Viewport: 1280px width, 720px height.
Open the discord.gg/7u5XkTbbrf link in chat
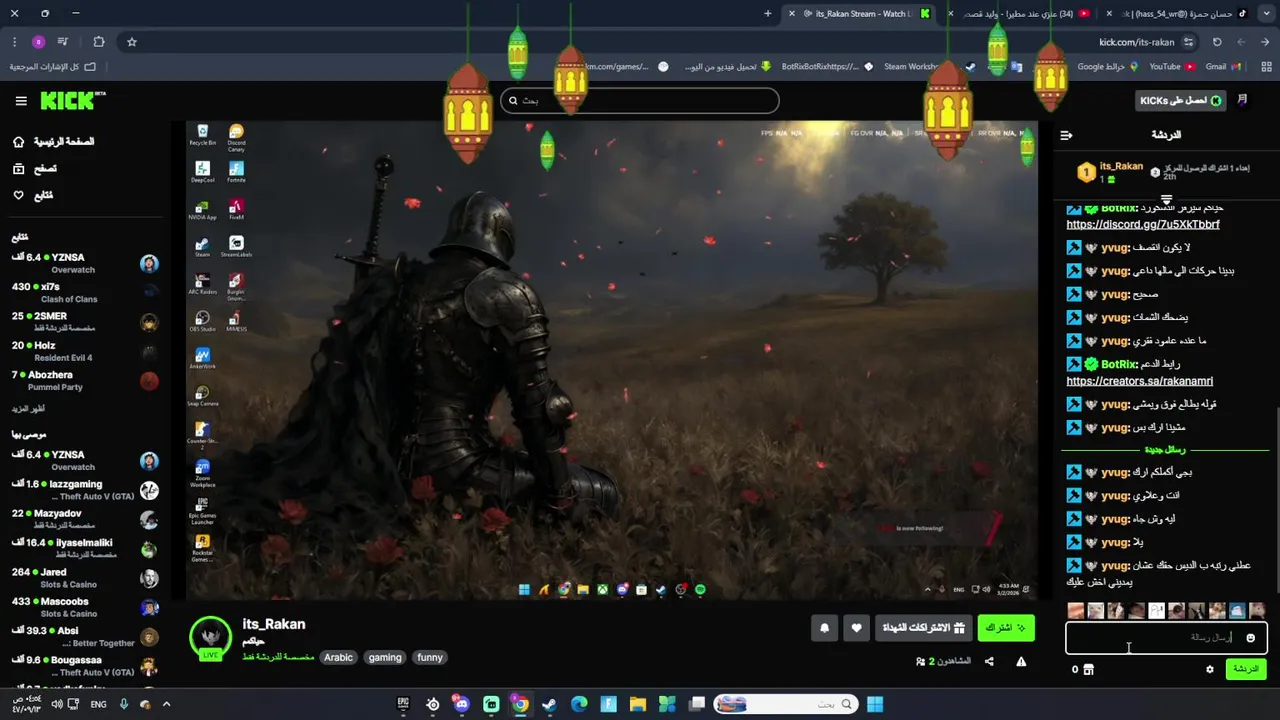click(x=1143, y=225)
